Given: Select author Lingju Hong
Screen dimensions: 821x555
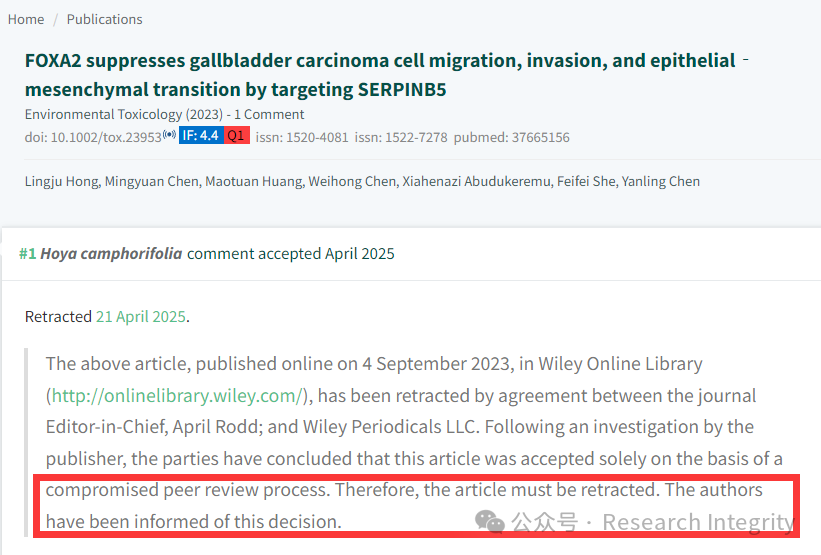Looking at the screenshot, I should pyautogui.click(x=61, y=181).
